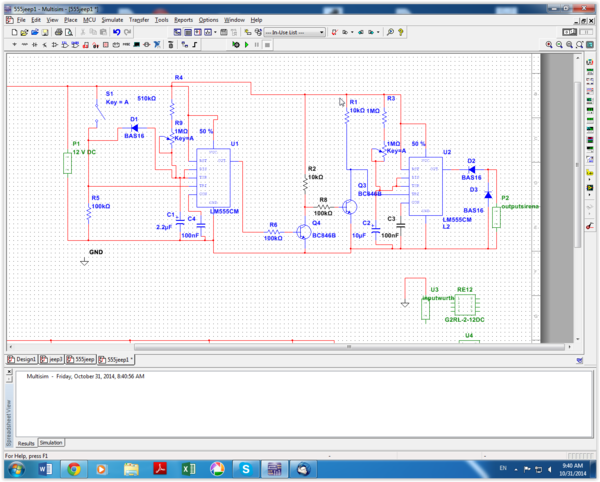Toggle the Design Toolbox icon

(178, 33)
